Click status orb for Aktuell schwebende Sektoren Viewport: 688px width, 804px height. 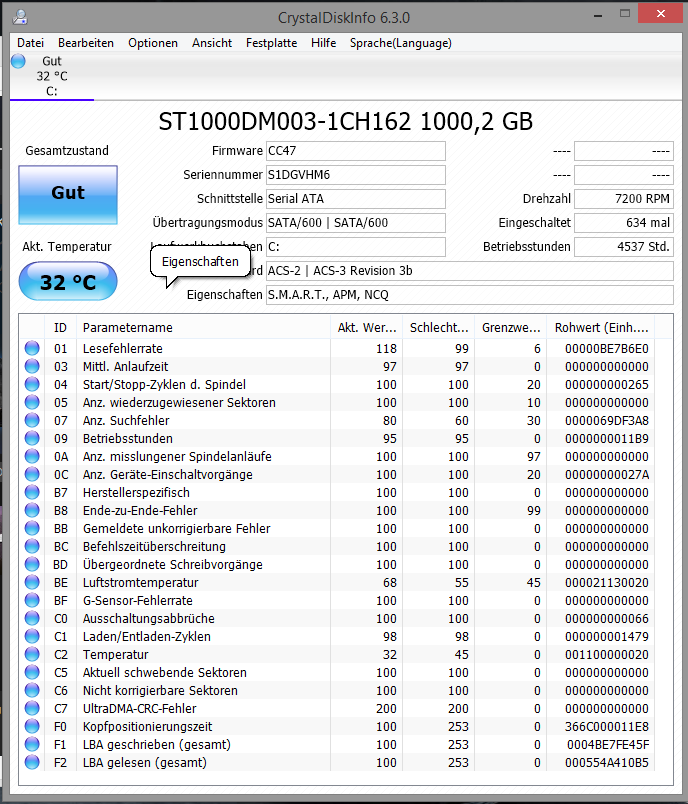click(x=32, y=672)
